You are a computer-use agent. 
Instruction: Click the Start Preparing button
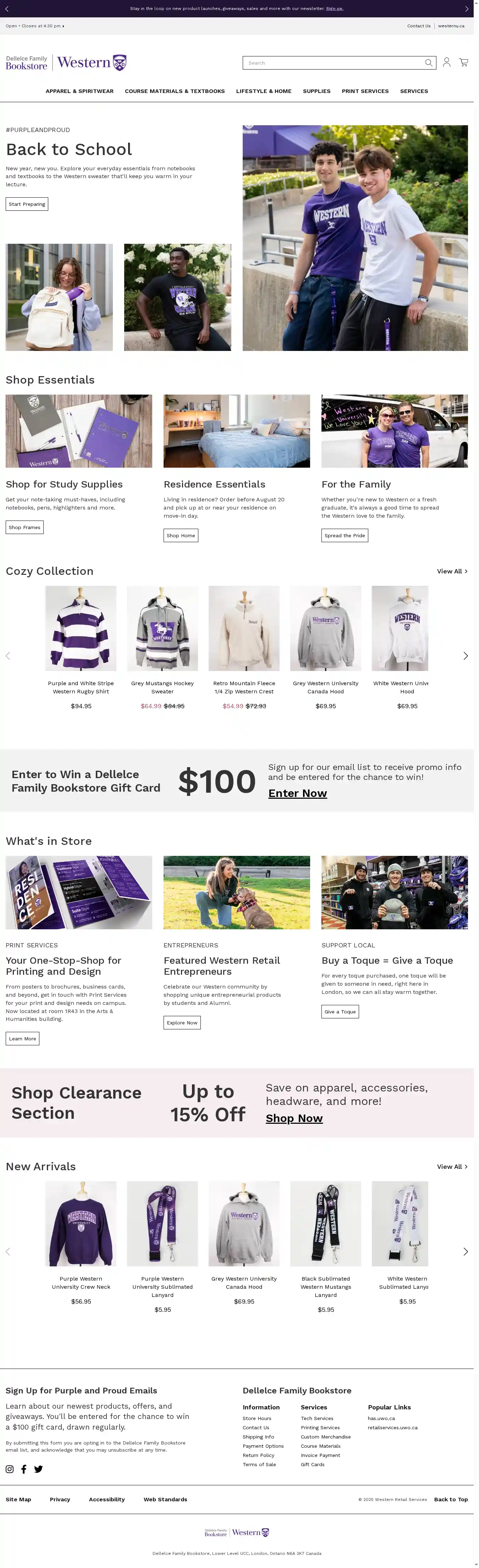pyautogui.click(x=27, y=204)
